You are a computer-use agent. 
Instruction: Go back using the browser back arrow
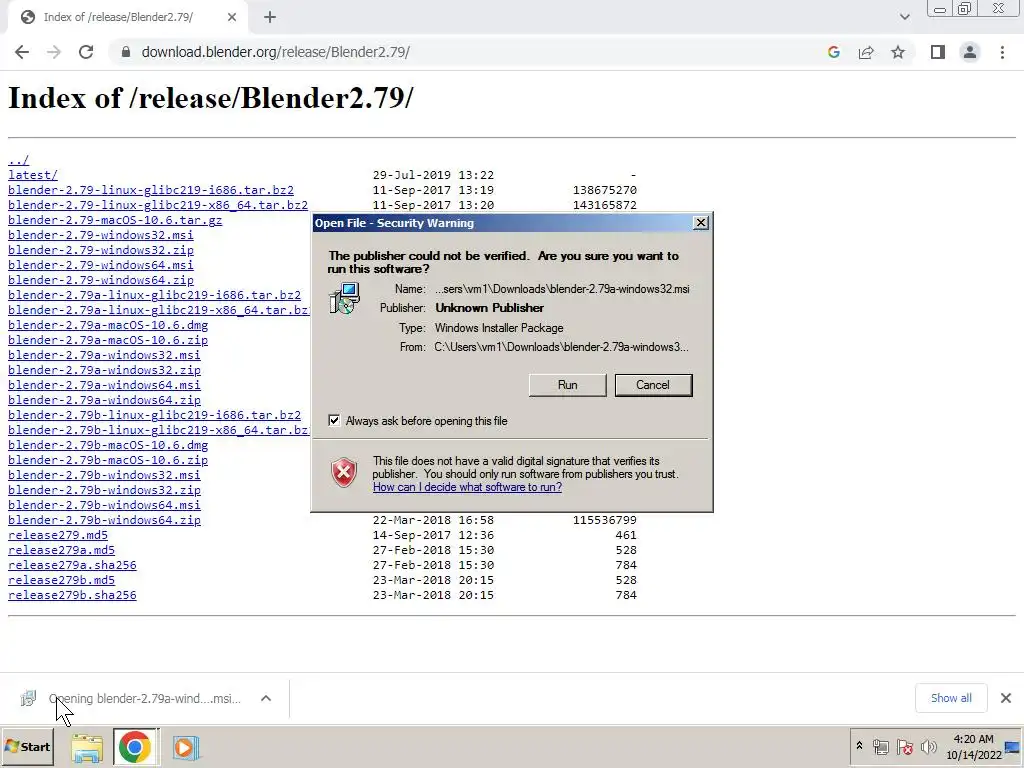[x=22, y=52]
